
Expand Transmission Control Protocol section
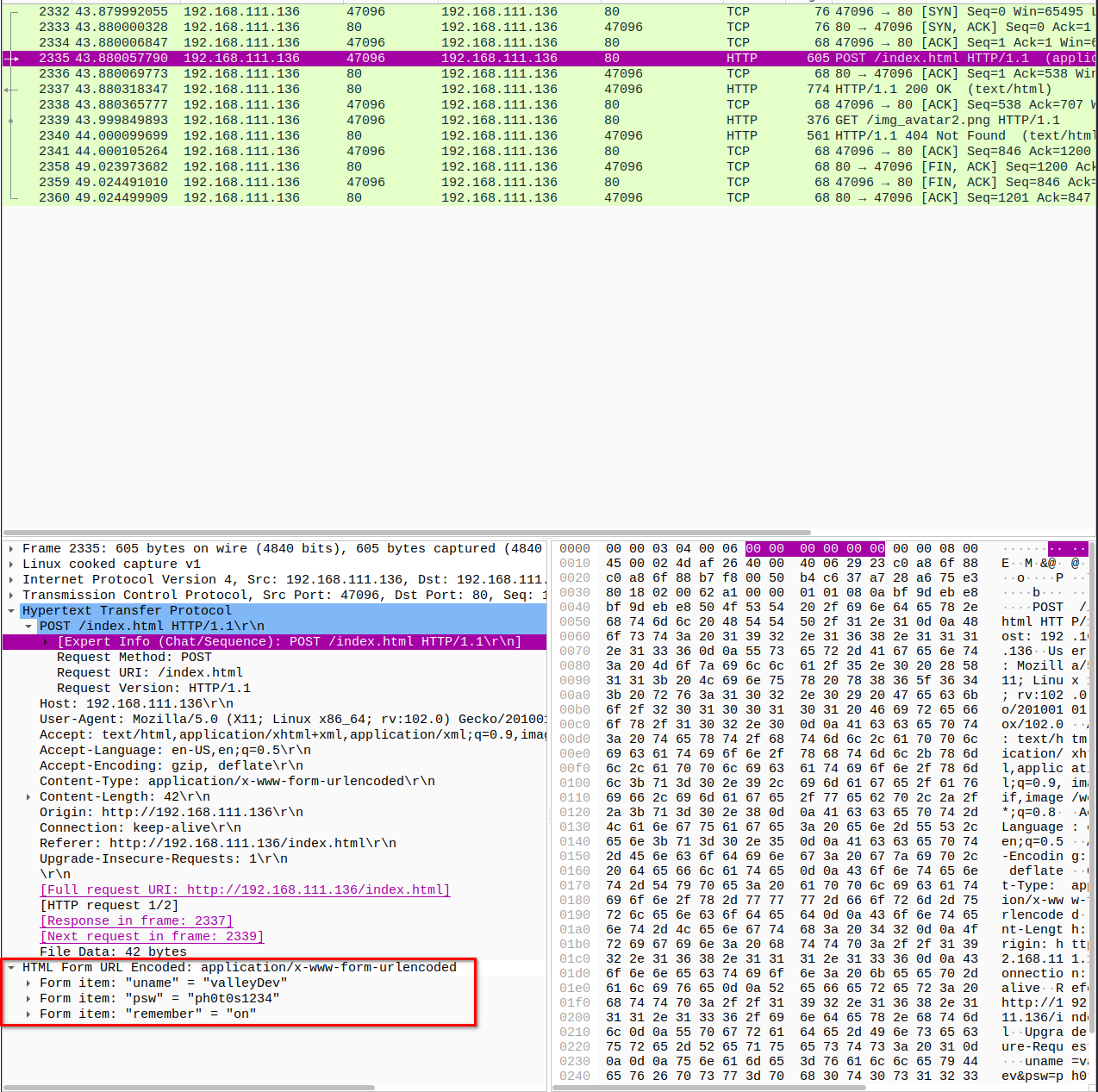(11, 596)
